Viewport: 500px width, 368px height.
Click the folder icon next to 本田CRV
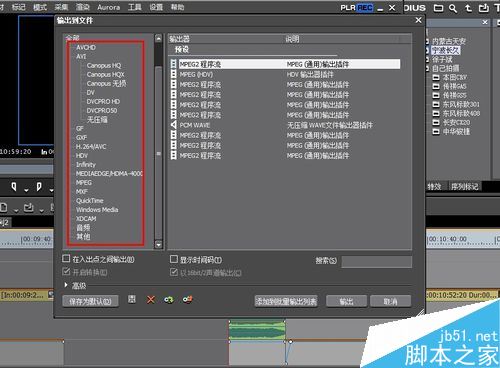(x=436, y=77)
